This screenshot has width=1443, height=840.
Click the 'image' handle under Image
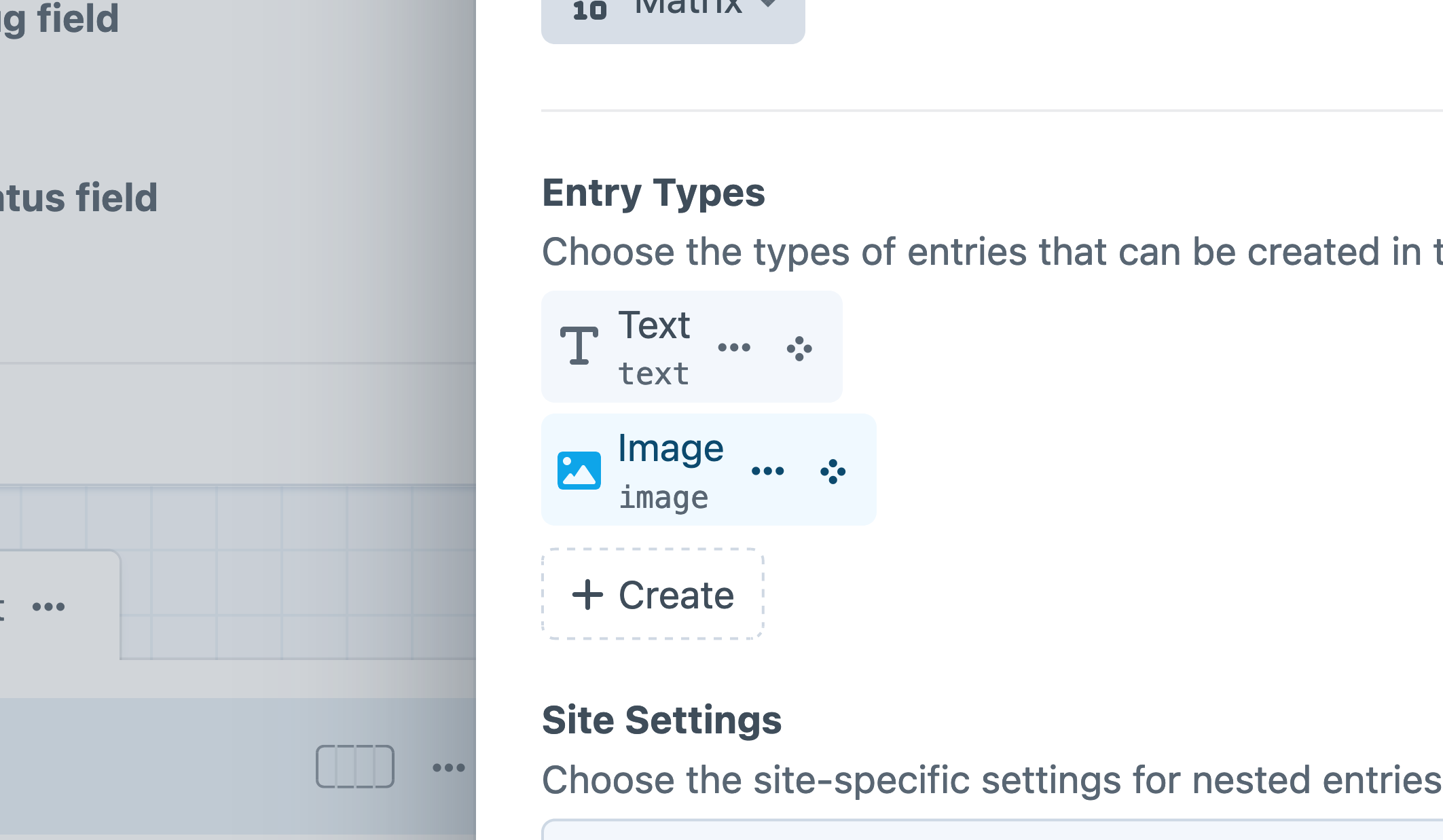[663, 498]
